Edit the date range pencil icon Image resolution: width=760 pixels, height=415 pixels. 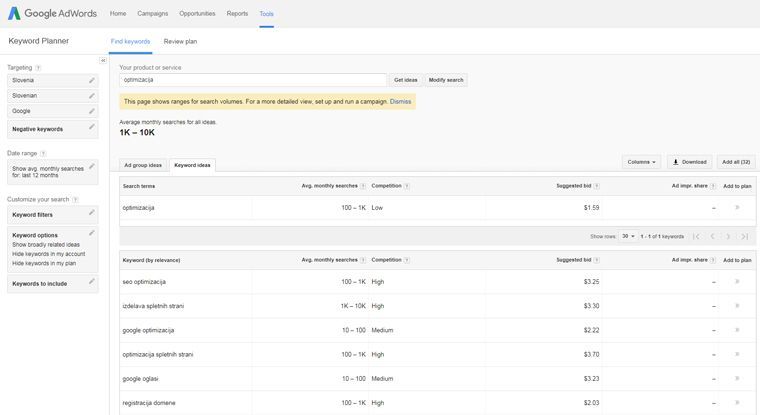pos(92,166)
